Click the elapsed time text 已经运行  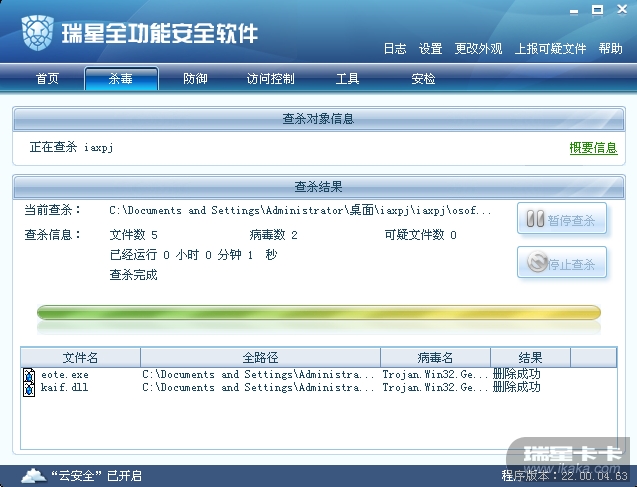point(193,255)
